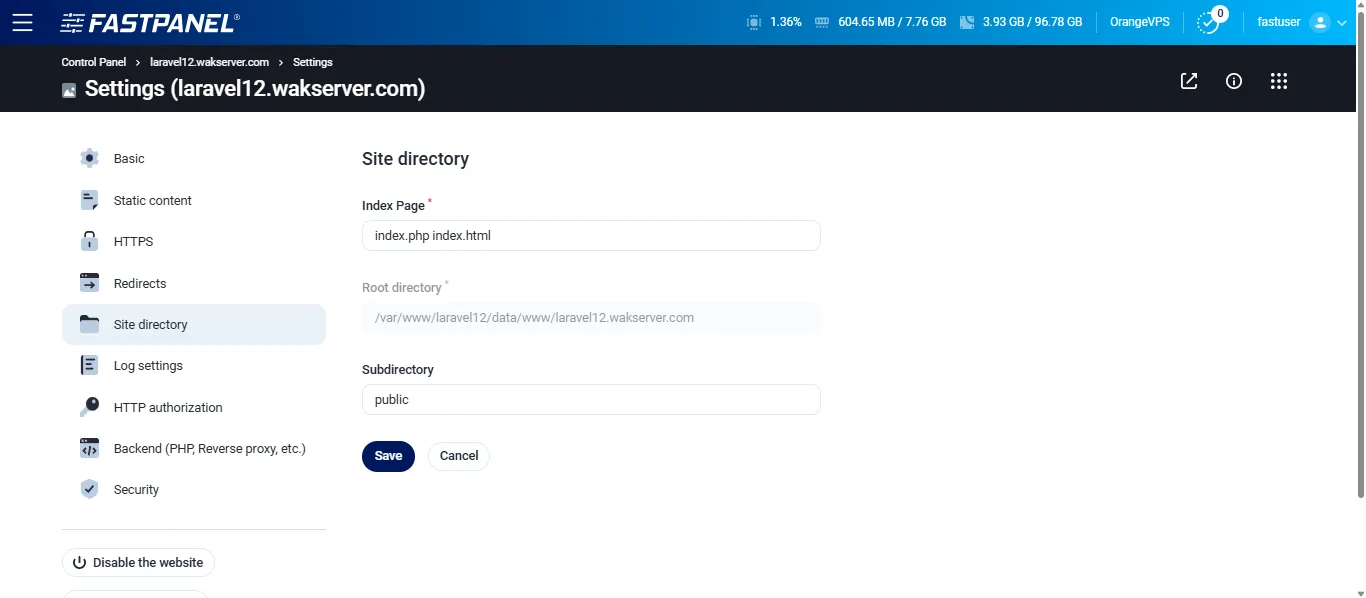Open laravel12.wakserver.com breadcrumb link

[x=209, y=62]
